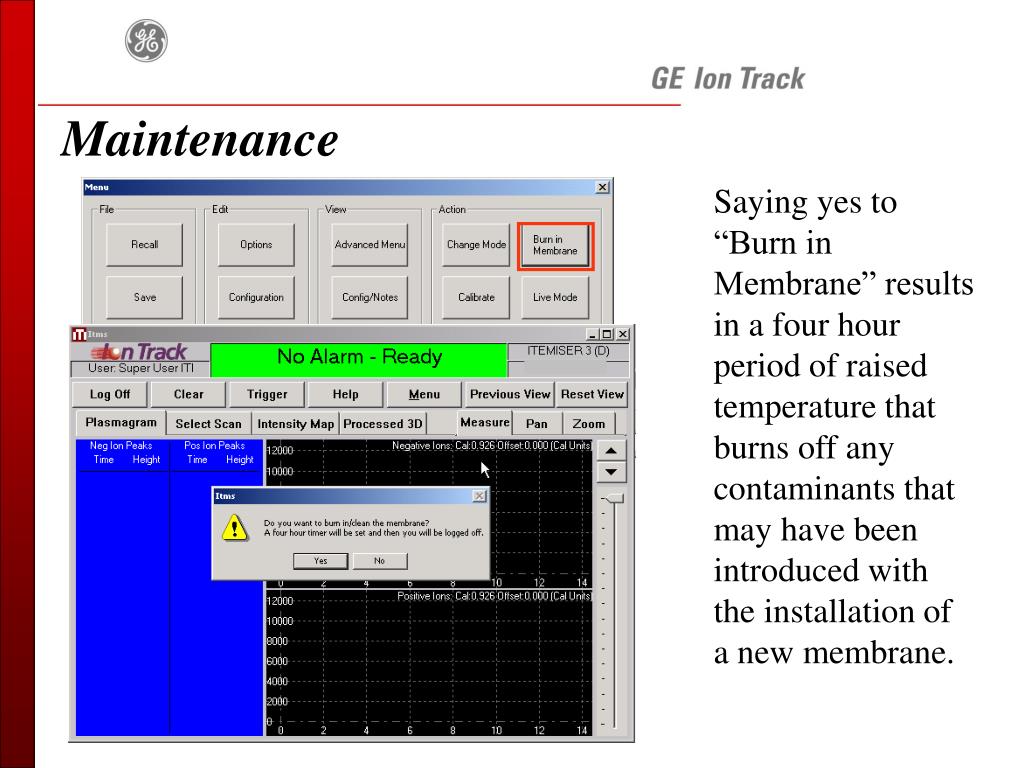Select the Pan mode button

[537, 424]
